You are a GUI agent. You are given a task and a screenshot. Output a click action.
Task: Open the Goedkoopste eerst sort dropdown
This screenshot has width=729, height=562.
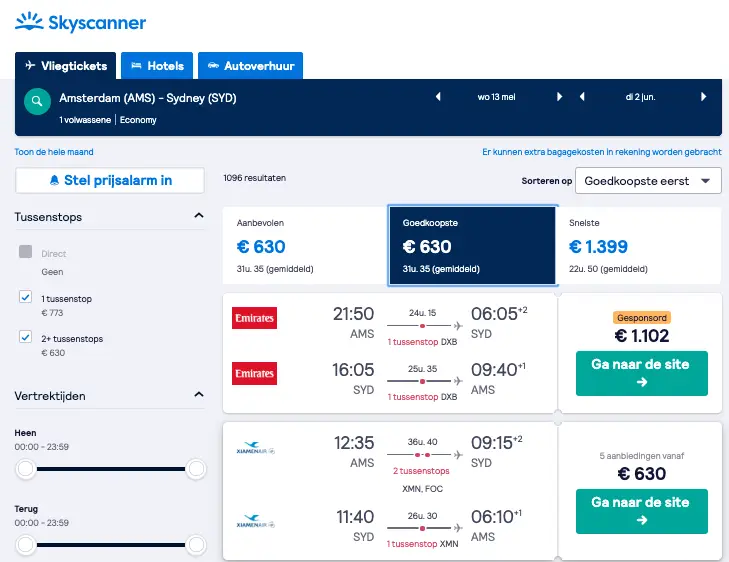648,181
